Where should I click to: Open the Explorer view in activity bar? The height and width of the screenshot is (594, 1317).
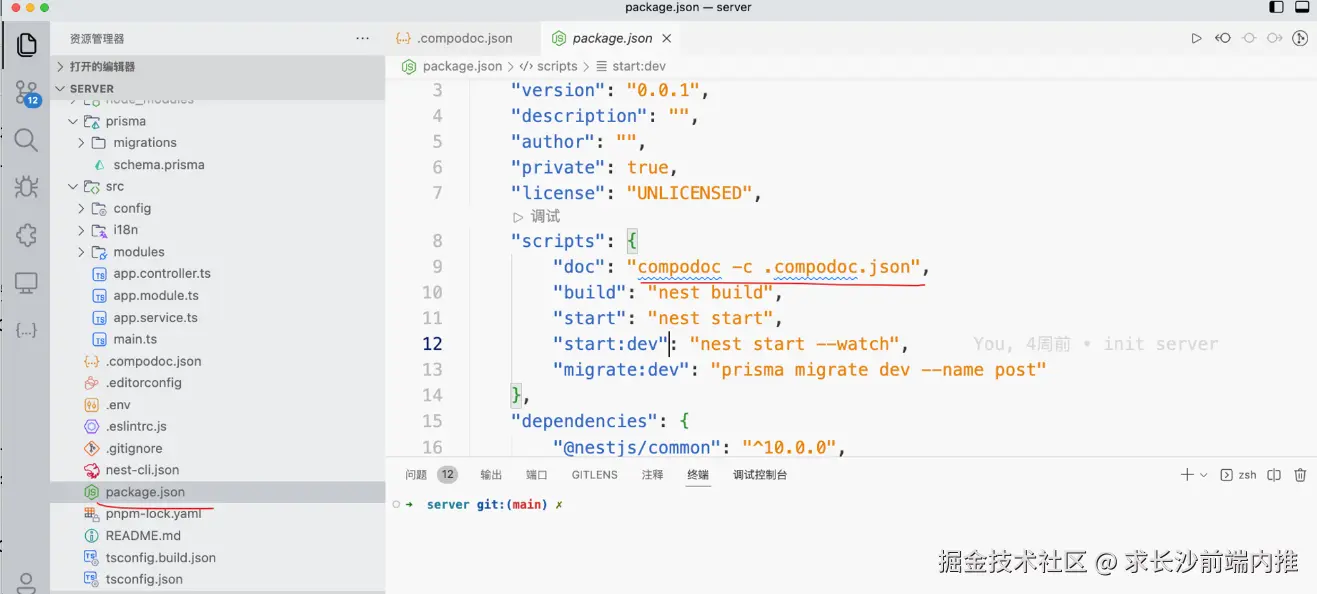pos(26,44)
